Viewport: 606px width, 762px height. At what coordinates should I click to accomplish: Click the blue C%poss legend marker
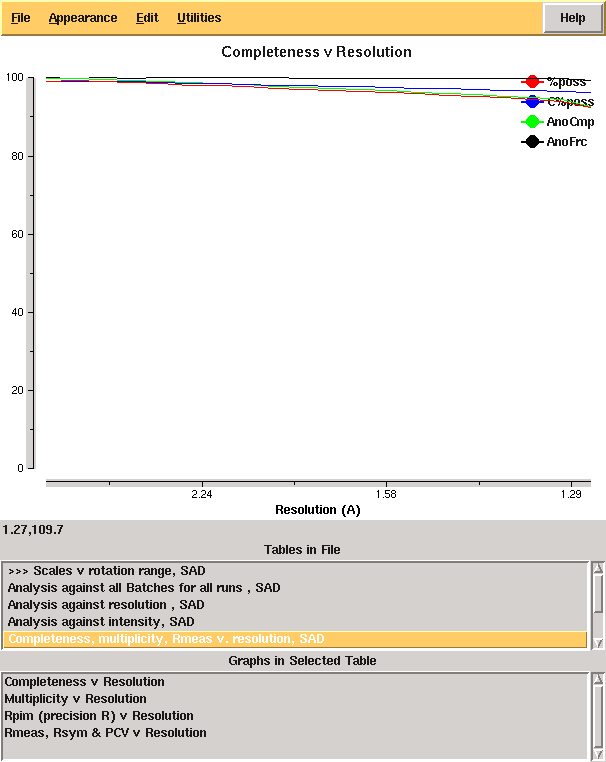(x=532, y=101)
